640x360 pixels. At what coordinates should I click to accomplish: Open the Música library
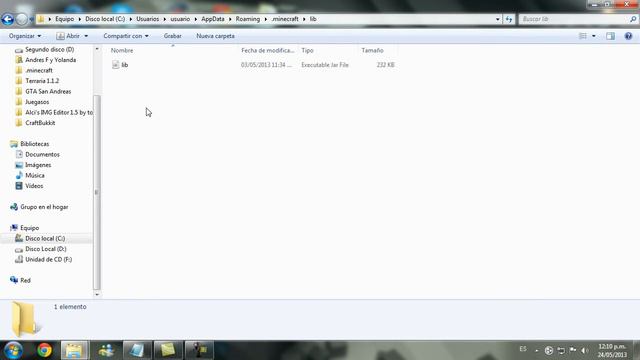(x=35, y=176)
